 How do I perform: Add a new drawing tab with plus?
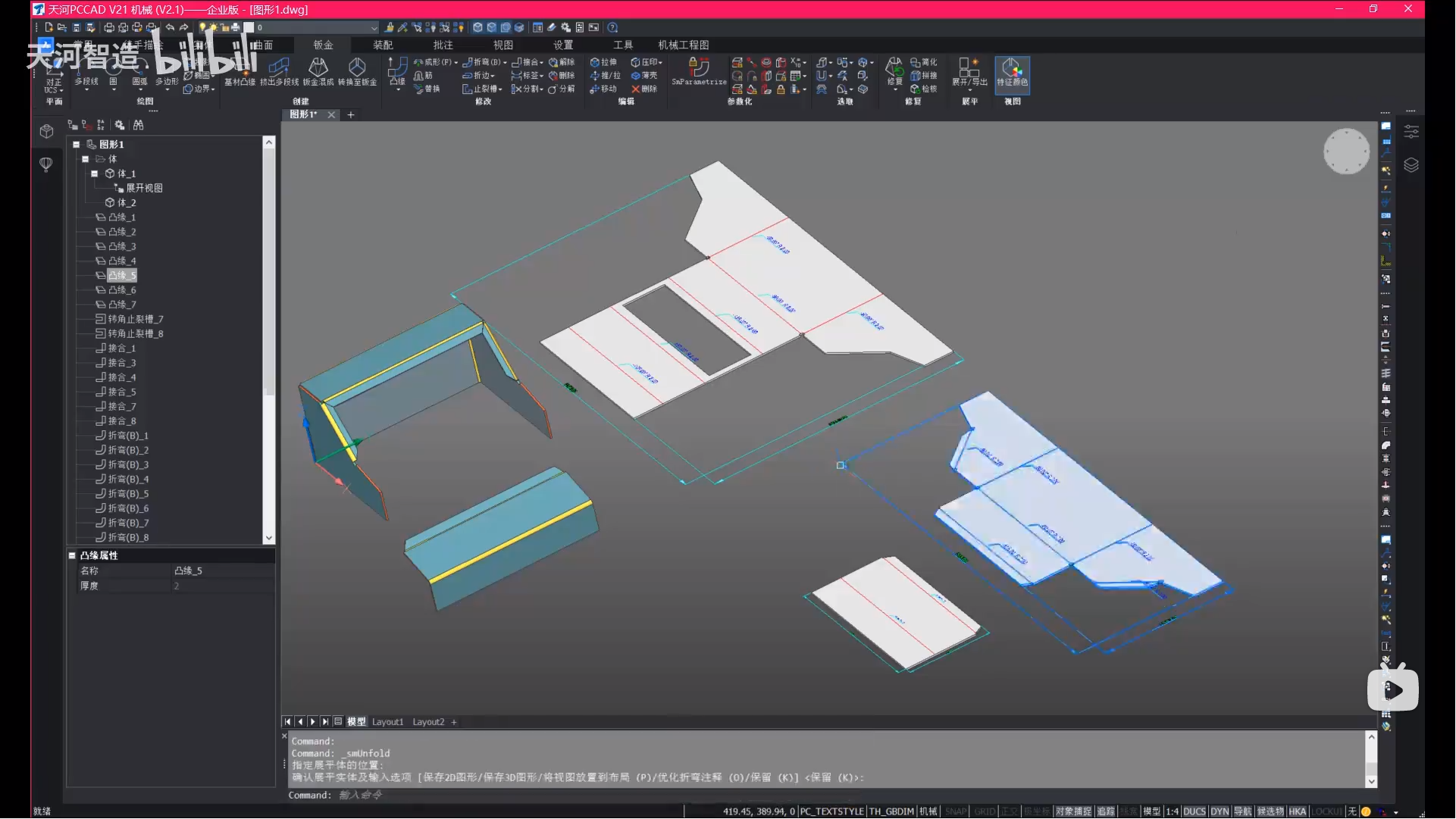tap(351, 115)
